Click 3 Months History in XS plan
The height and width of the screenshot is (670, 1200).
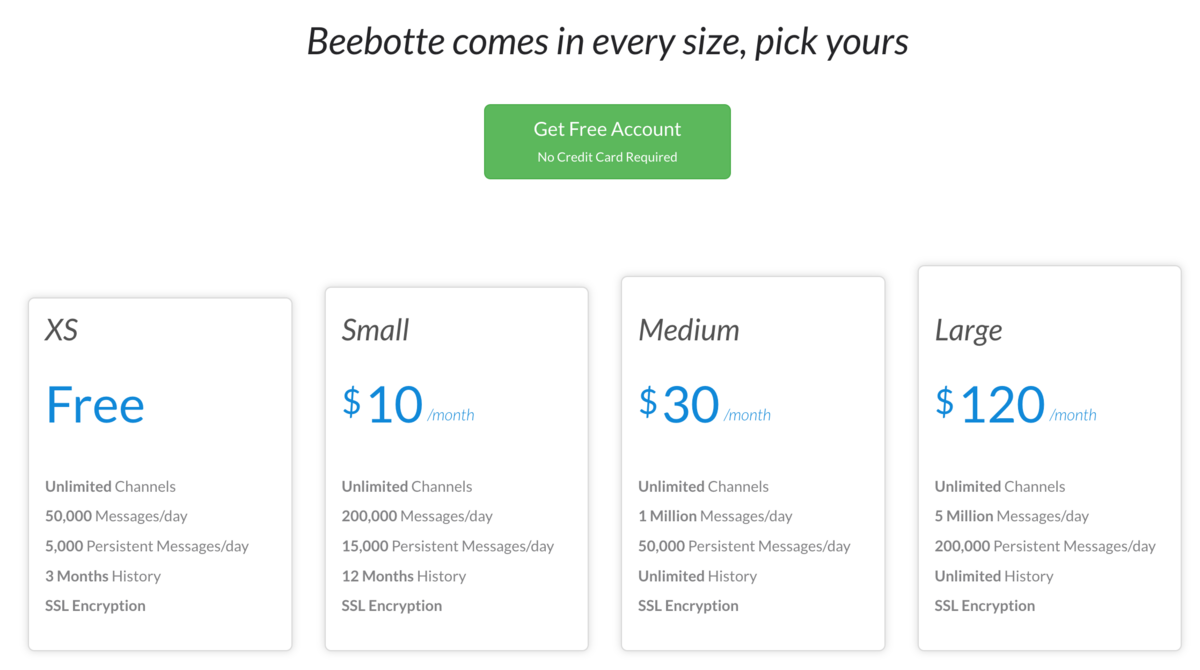coord(103,576)
